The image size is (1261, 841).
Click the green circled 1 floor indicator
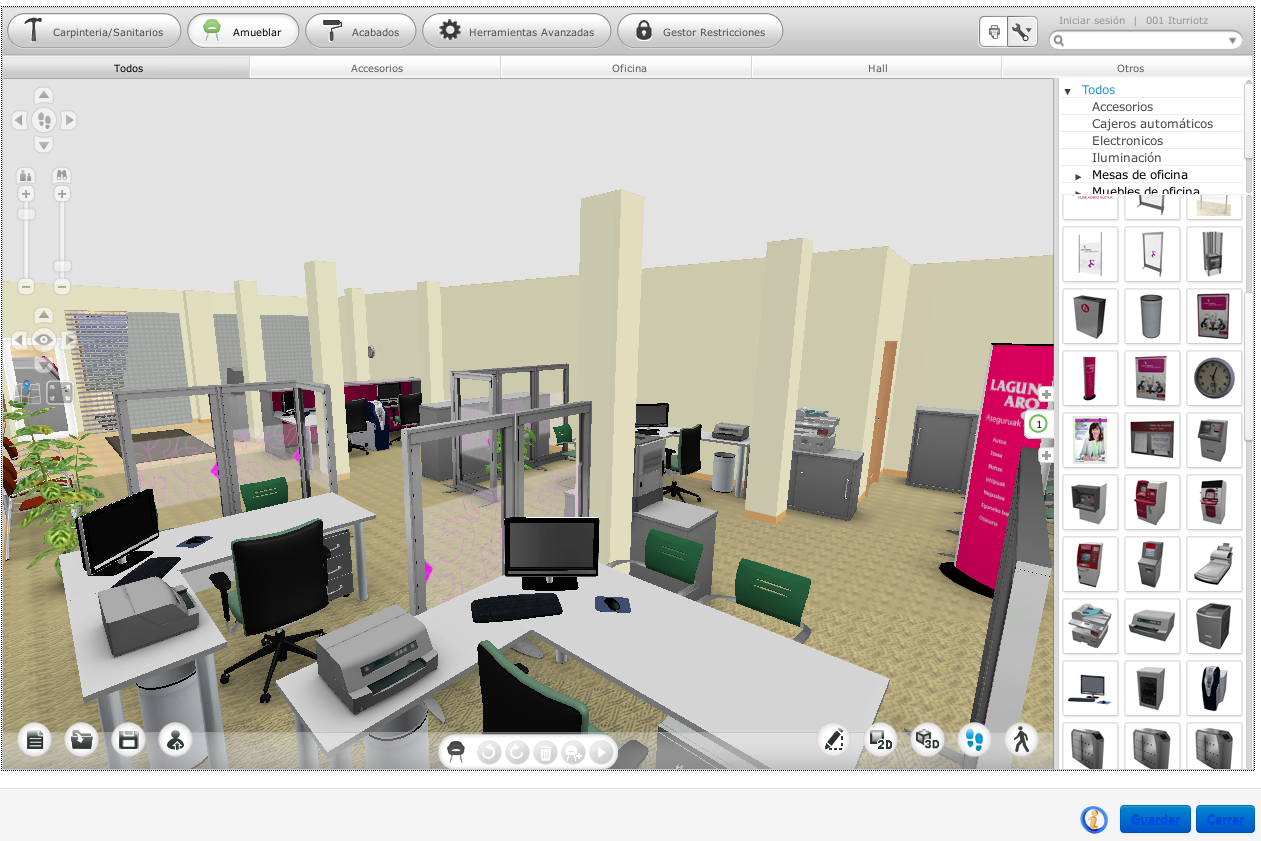(1038, 425)
